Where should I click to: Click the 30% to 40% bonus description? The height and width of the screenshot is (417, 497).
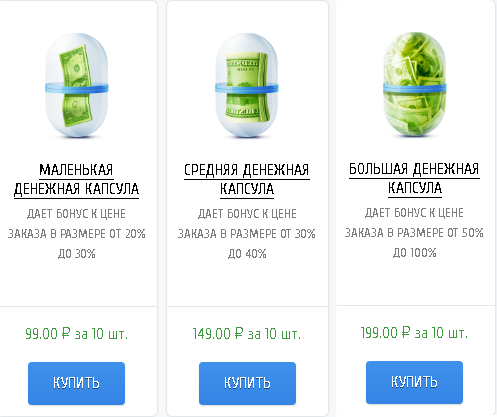click(x=247, y=234)
